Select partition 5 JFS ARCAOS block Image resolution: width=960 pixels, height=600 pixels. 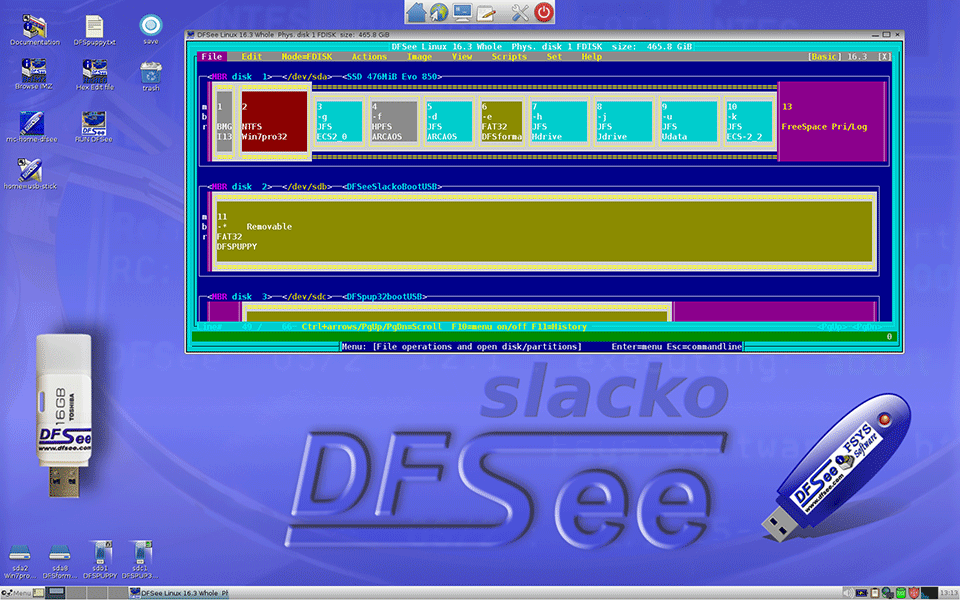pyautogui.click(x=449, y=122)
